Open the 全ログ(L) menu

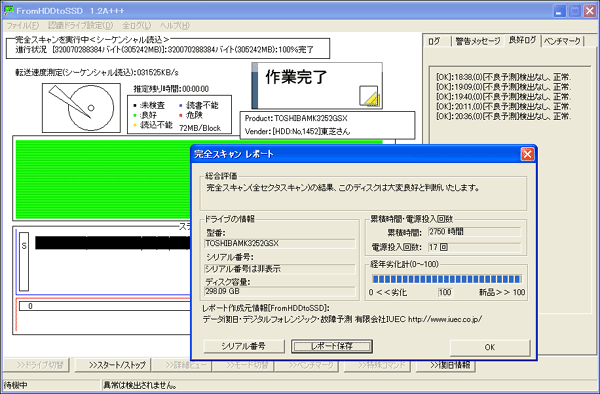coord(137,26)
